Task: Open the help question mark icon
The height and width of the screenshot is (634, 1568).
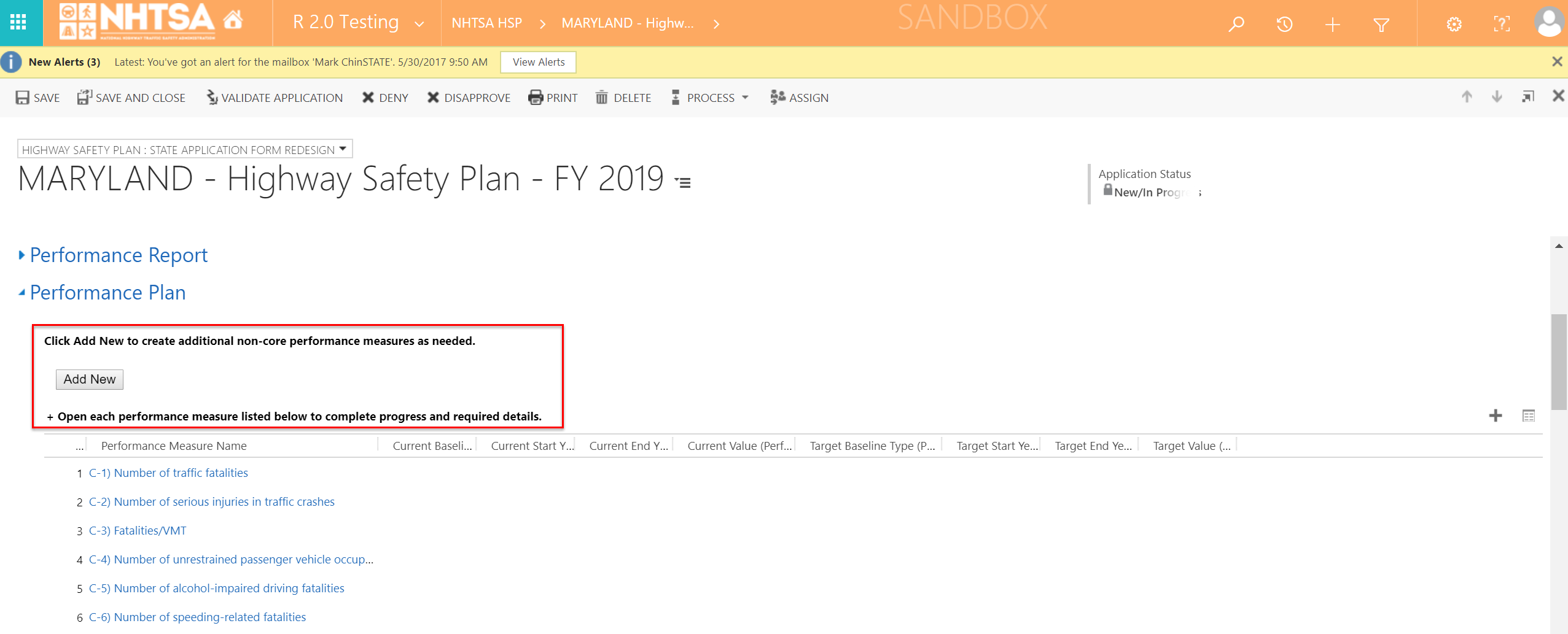Action: [x=1502, y=25]
